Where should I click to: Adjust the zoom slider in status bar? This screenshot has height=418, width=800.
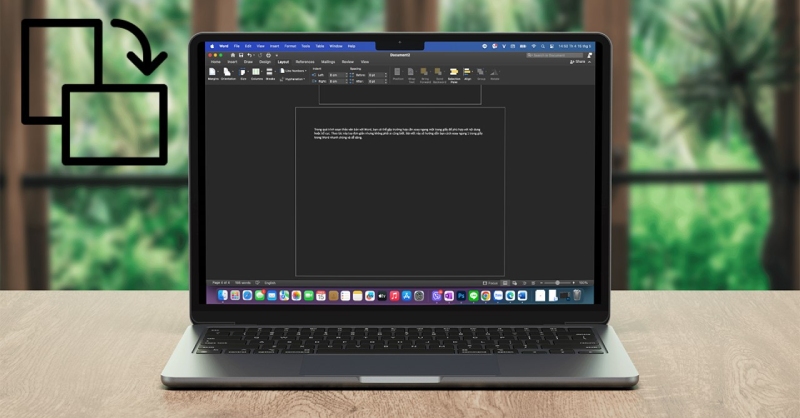click(558, 282)
